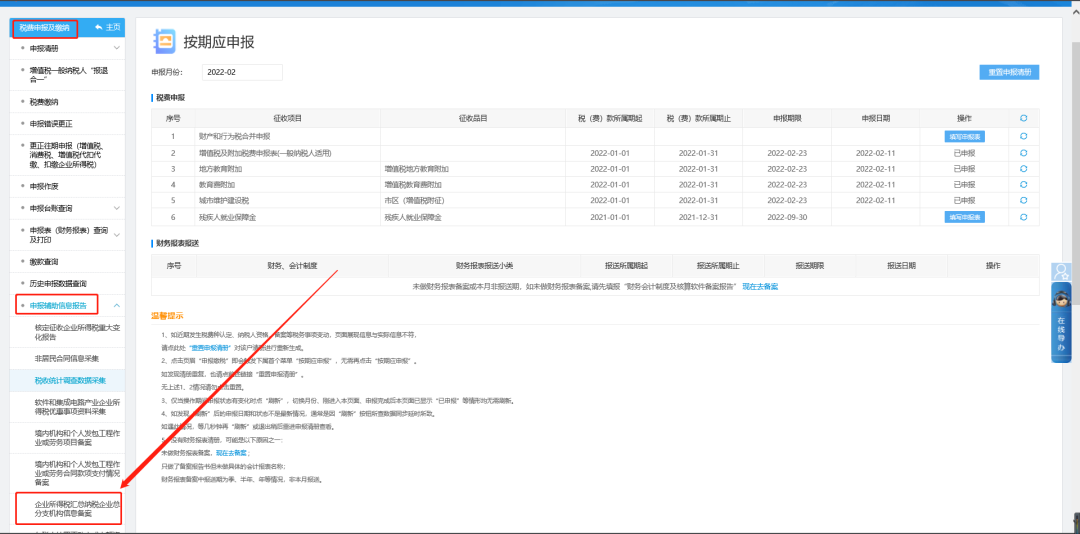
Task: Click the 重置申报清册 button
Action: pyautogui.click(x=1009, y=72)
